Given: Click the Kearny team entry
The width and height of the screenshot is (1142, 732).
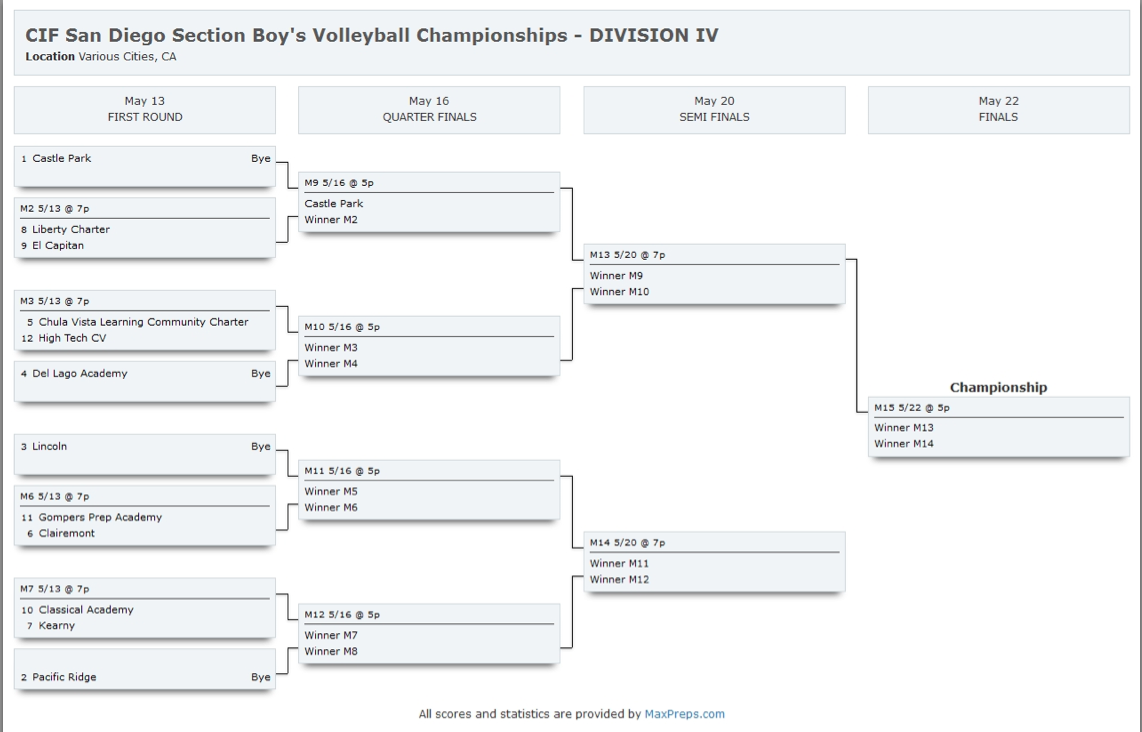Looking at the screenshot, I should pos(57,626).
